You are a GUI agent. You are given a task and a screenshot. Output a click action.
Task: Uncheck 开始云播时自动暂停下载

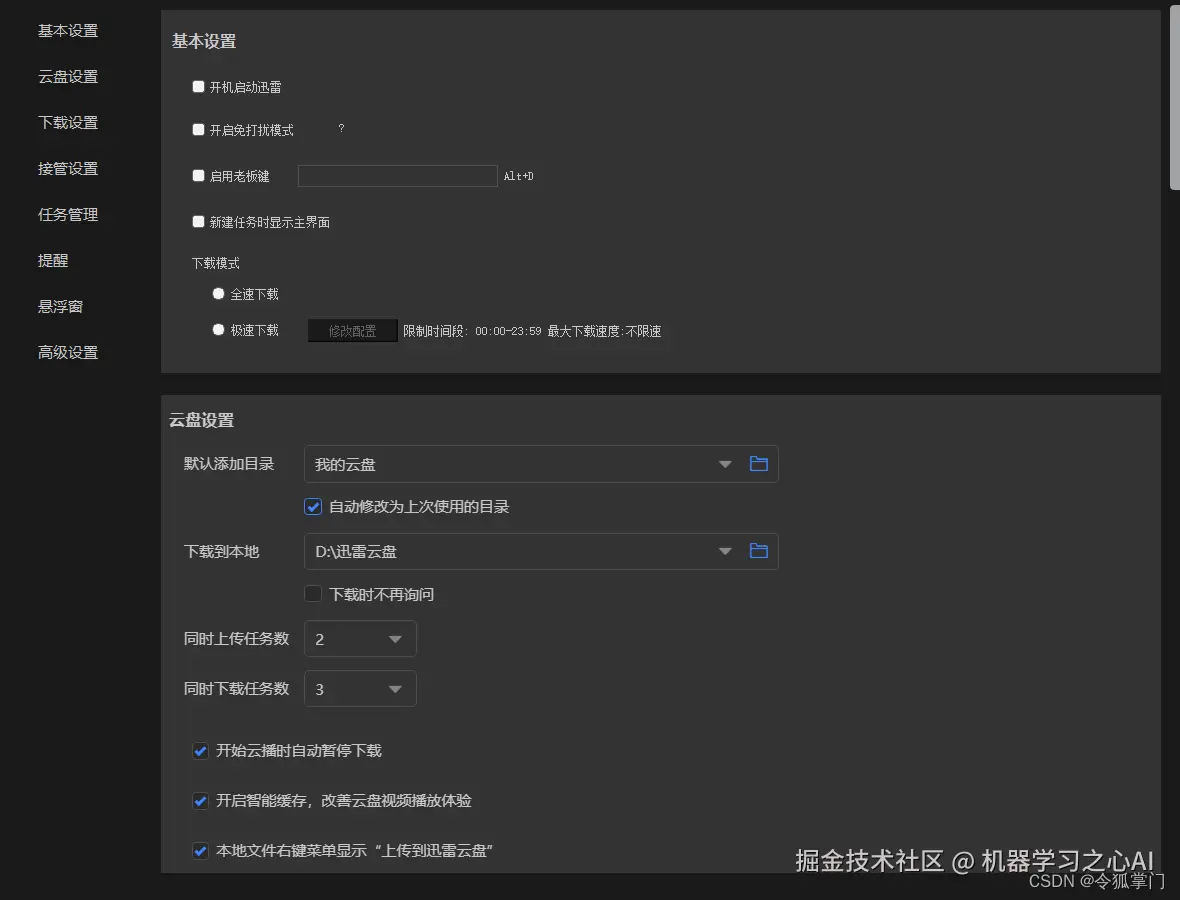(200, 750)
